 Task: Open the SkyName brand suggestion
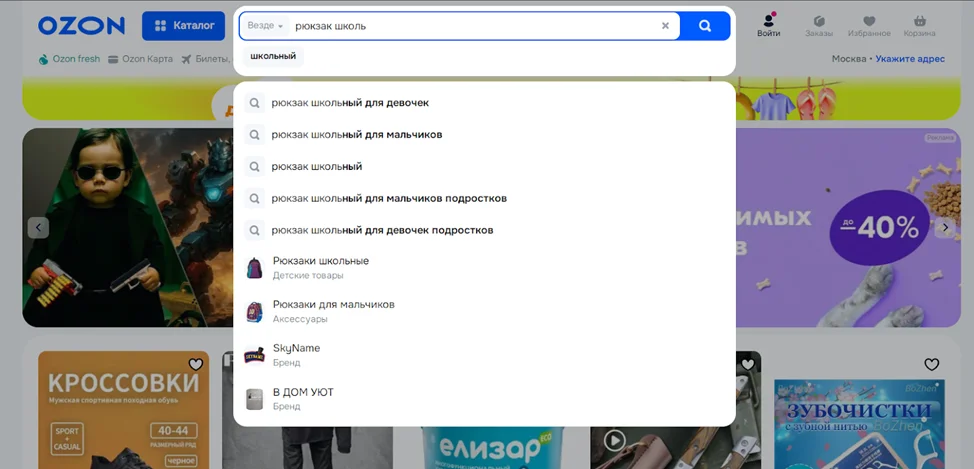tap(296, 354)
